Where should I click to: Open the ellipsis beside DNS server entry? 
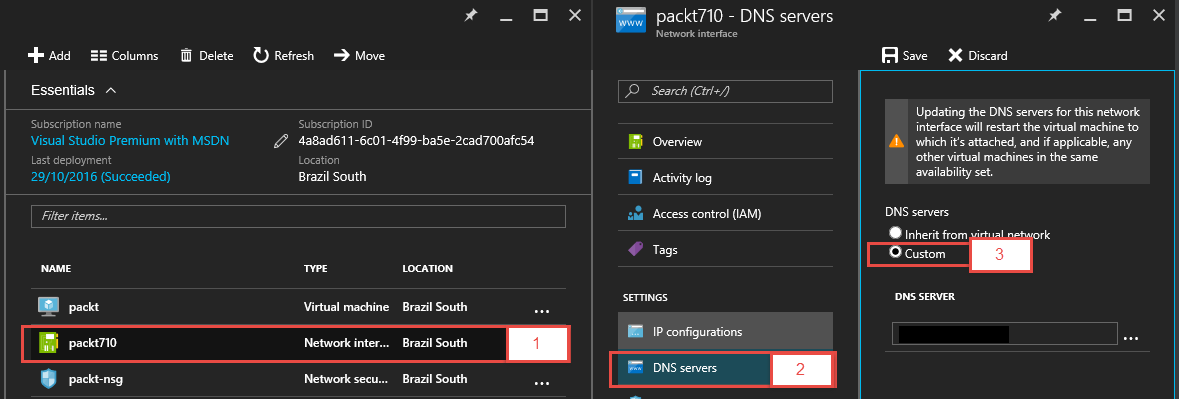click(1130, 339)
